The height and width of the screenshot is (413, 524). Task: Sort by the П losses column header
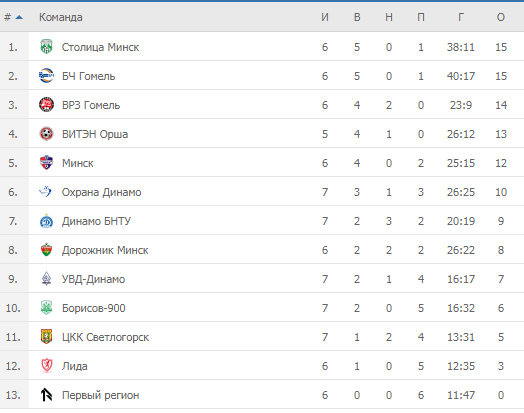point(421,17)
